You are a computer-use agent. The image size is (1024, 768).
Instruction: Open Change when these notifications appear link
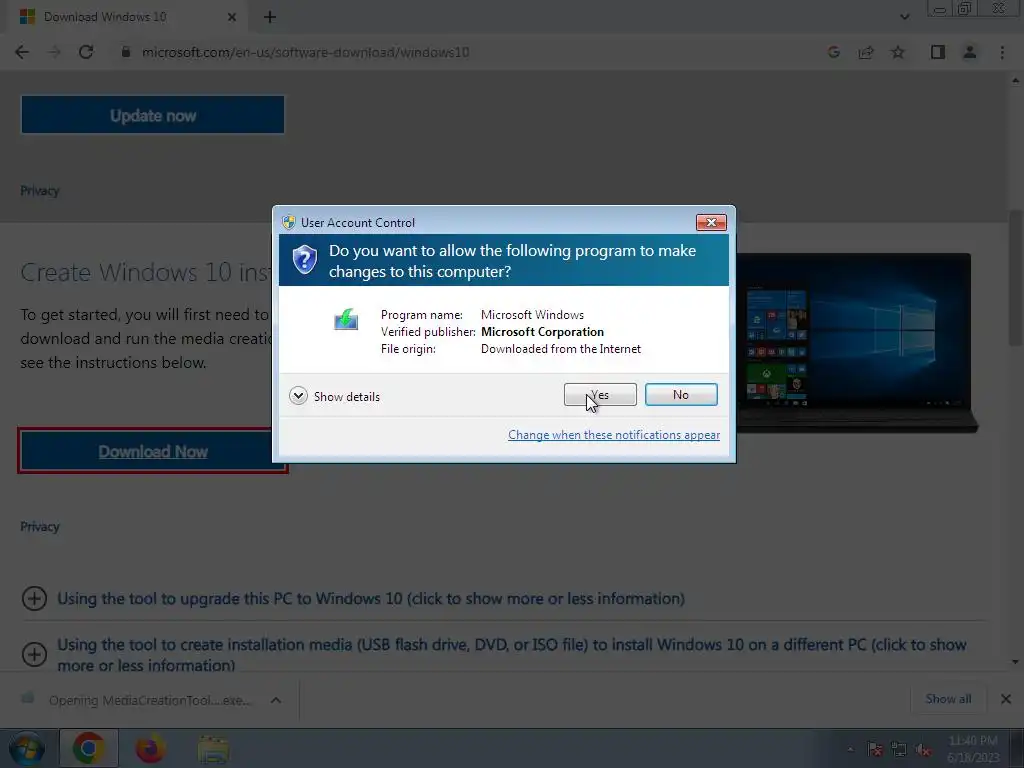[614, 435]
